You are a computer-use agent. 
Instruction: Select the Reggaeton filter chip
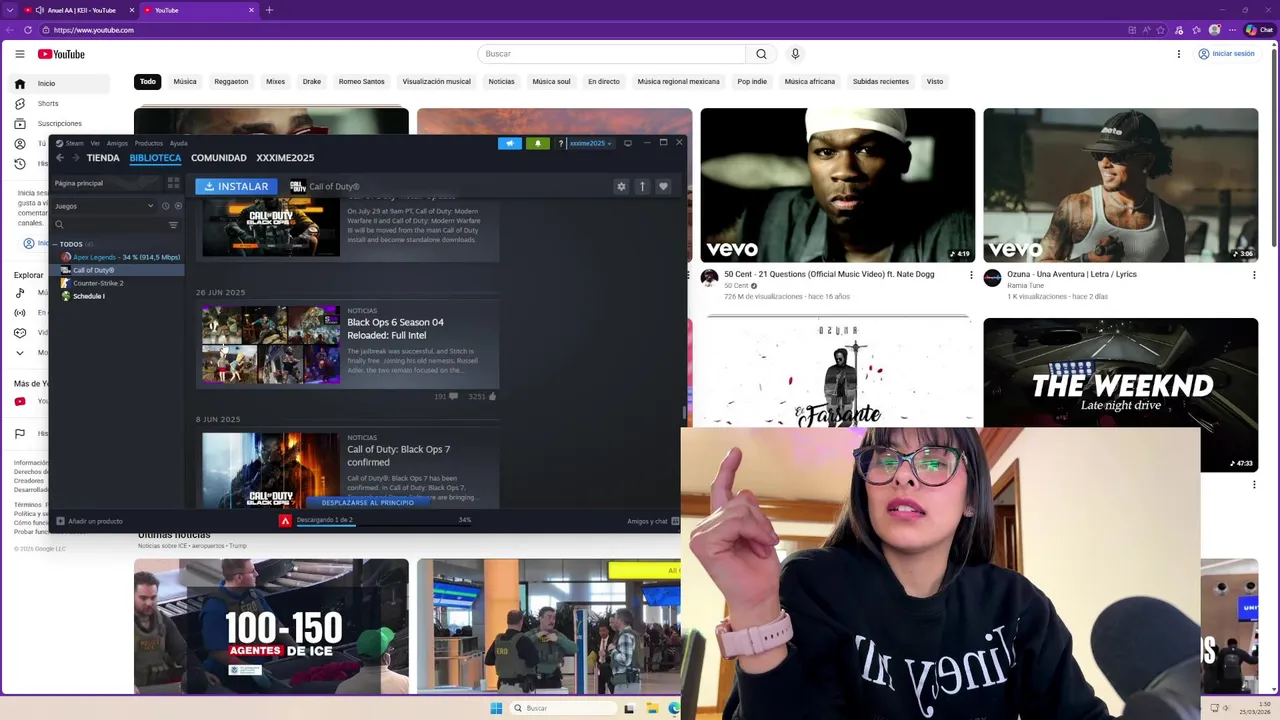[231, 82]
